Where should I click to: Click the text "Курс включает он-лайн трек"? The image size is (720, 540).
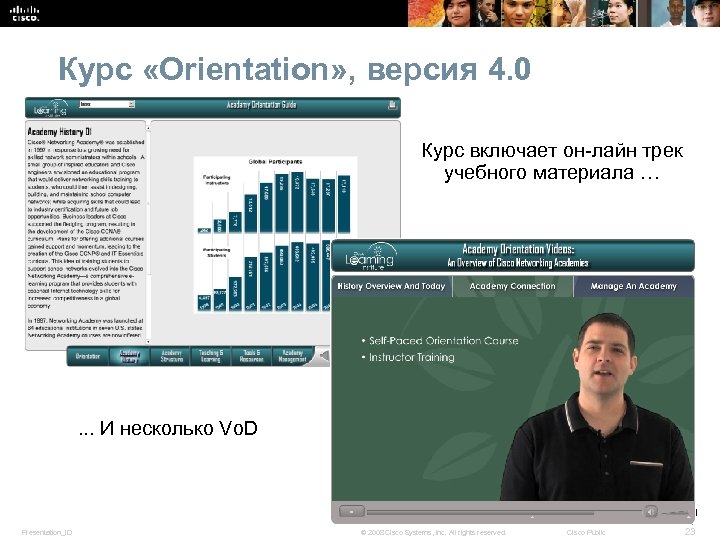(x=552, y=151)
